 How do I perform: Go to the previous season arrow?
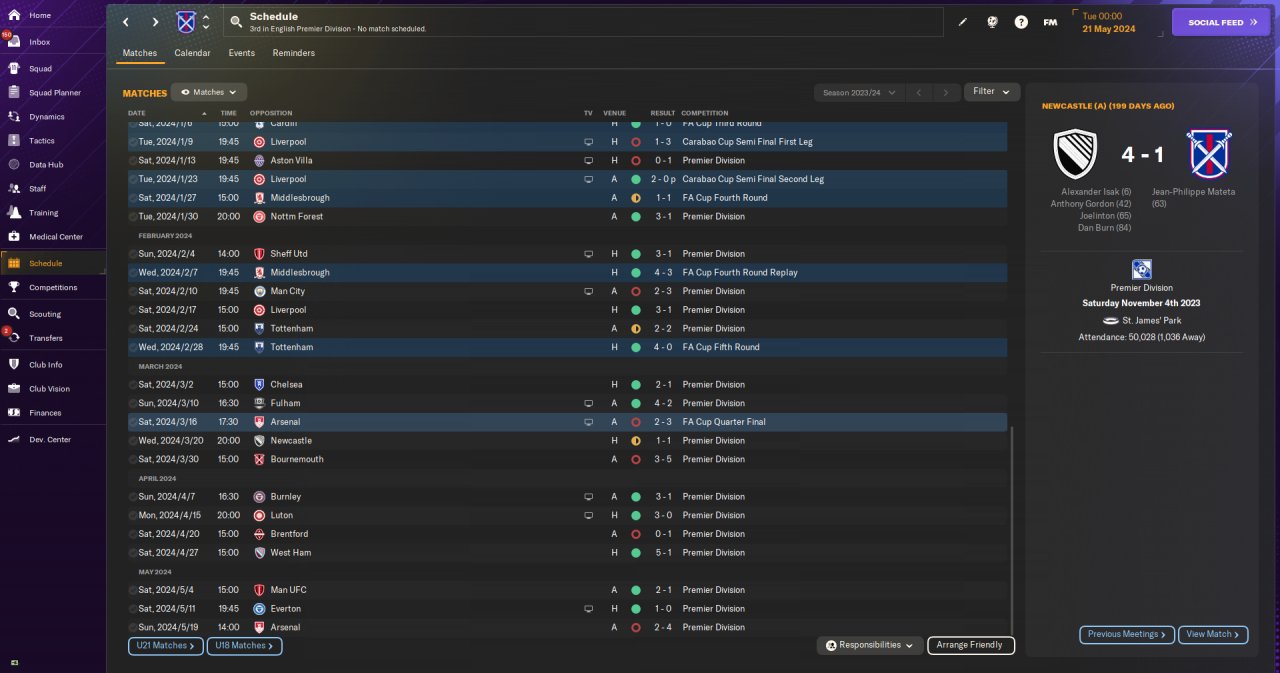tap(919, 92)
